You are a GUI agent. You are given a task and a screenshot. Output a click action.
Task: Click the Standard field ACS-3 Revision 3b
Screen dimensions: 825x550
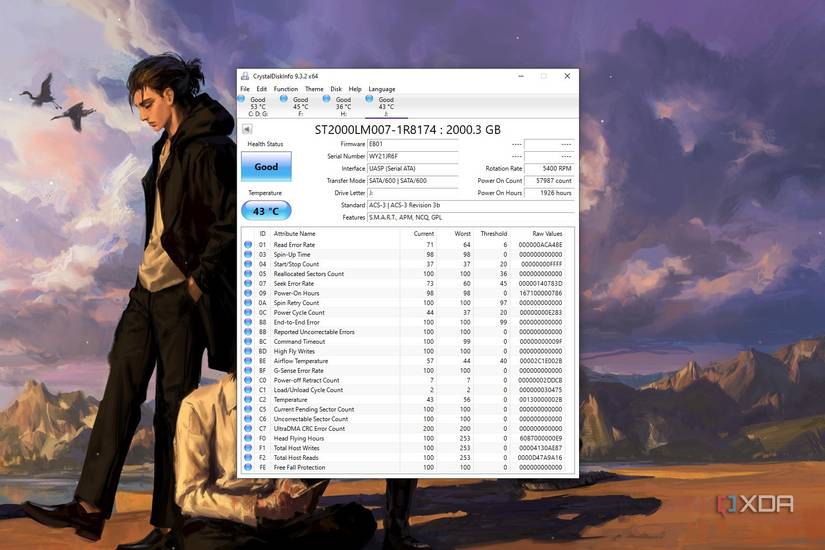[470, 205]
